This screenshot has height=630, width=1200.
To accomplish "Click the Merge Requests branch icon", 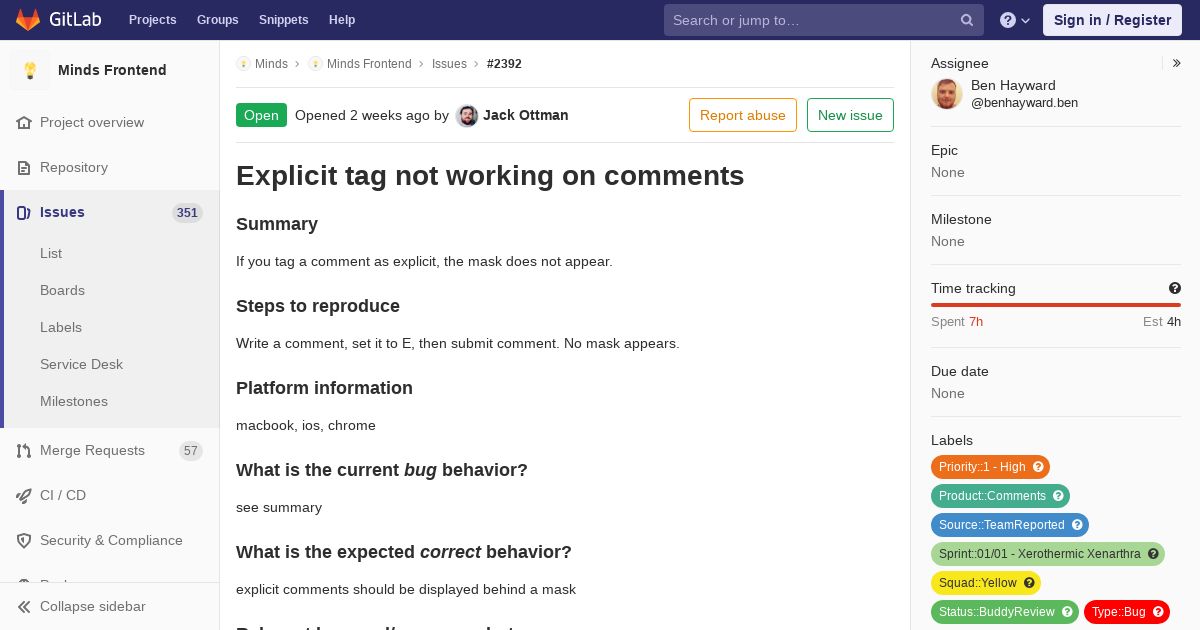I will click(x=24, y=450).
